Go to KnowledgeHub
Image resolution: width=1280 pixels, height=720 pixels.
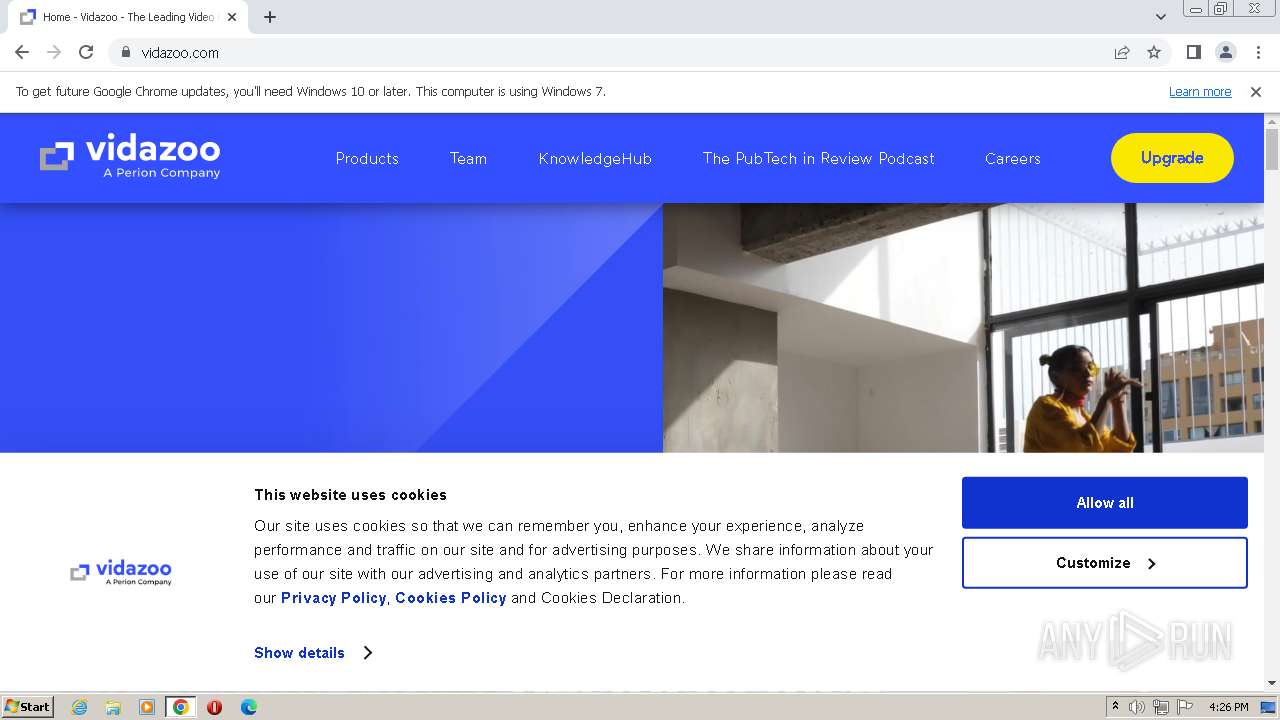pos(595,158)
